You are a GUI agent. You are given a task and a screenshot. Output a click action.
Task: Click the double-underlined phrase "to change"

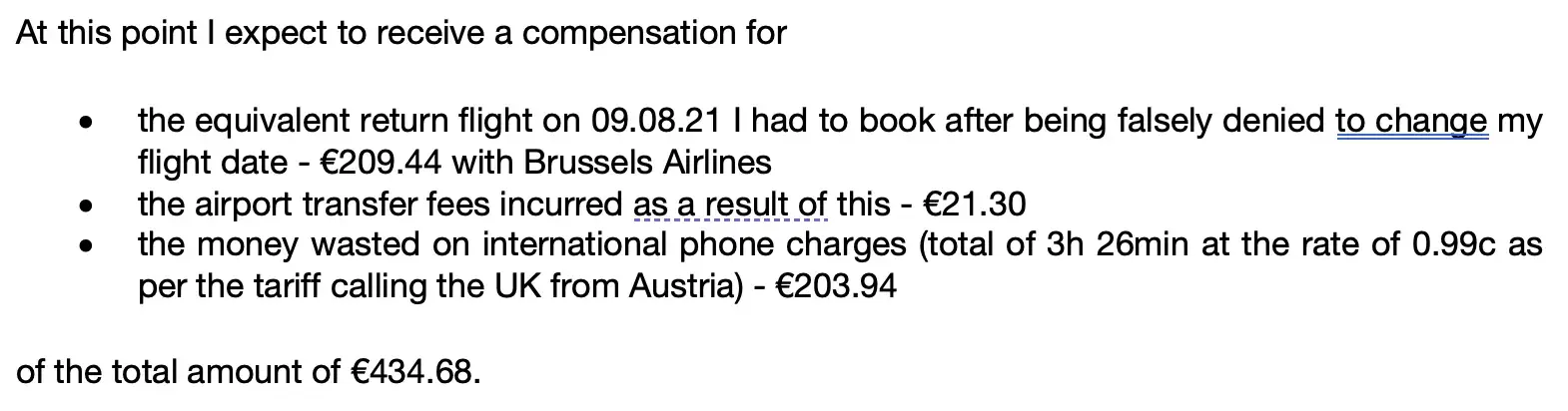[1411, 121]
